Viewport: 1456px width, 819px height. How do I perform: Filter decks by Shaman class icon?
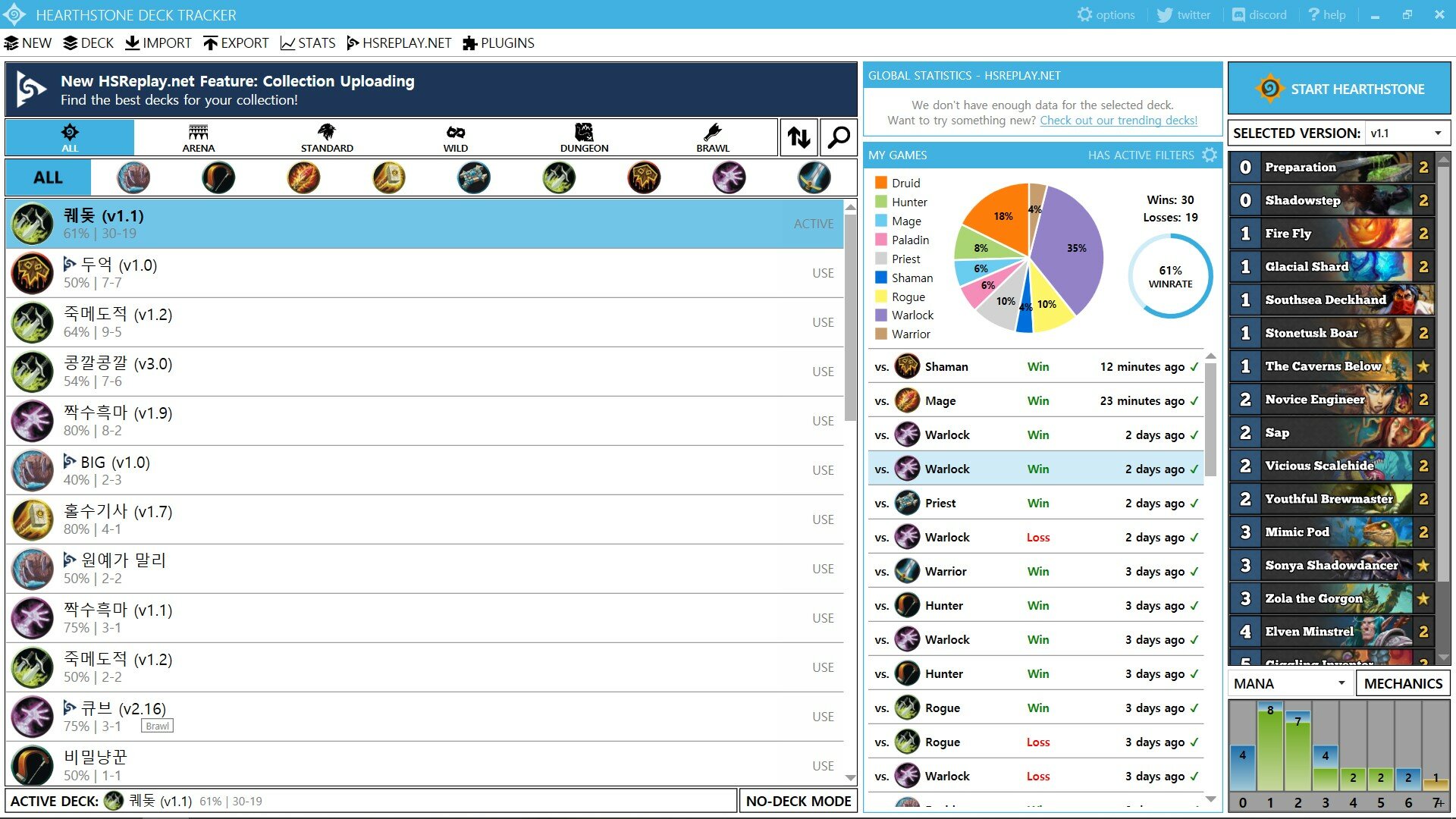click(644, 177)
